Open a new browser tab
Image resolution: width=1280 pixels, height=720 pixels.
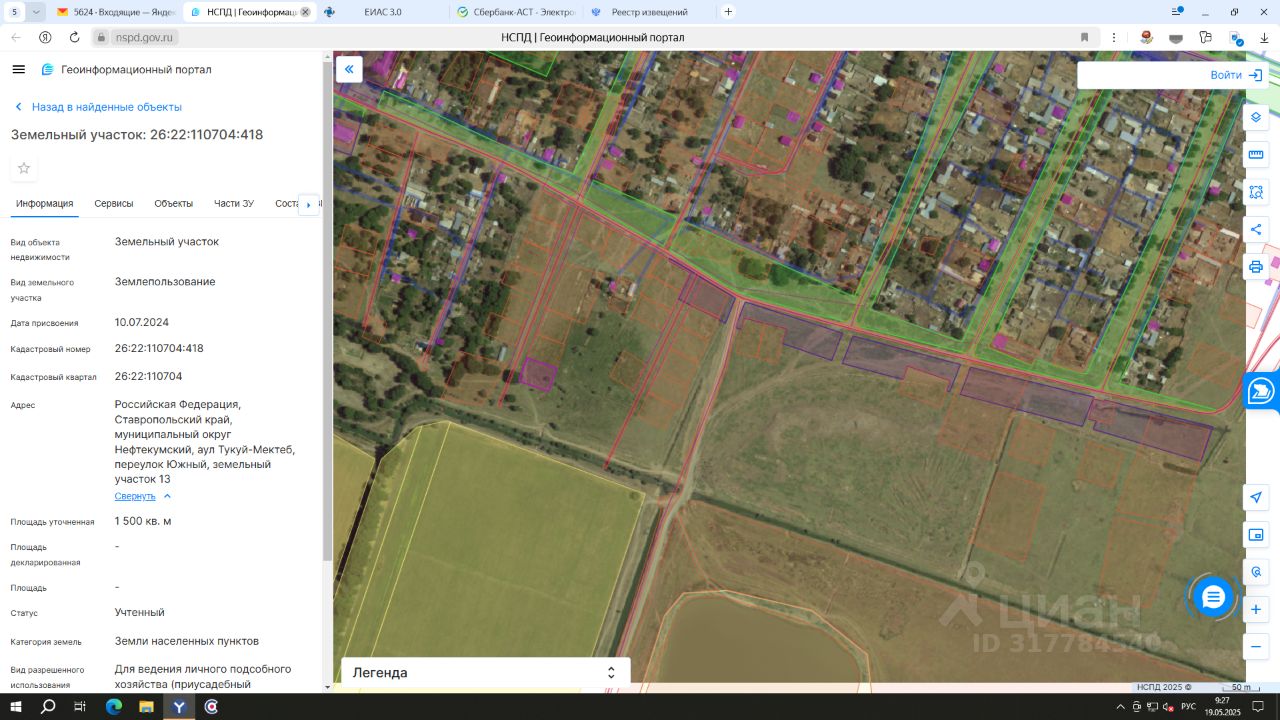point(728,12)
